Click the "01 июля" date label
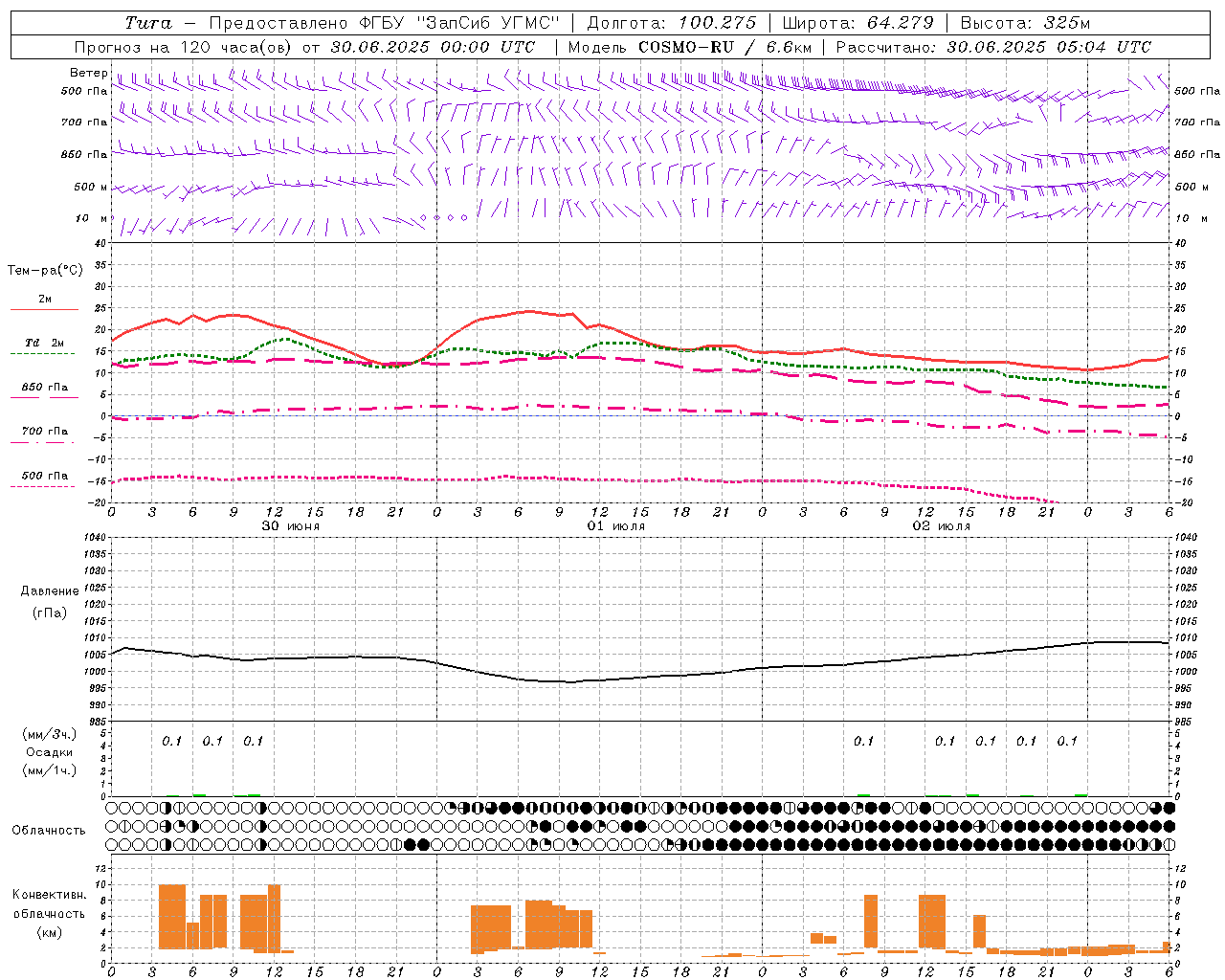1225x980 pixels. pyautogui.click(x=616, y=526)
